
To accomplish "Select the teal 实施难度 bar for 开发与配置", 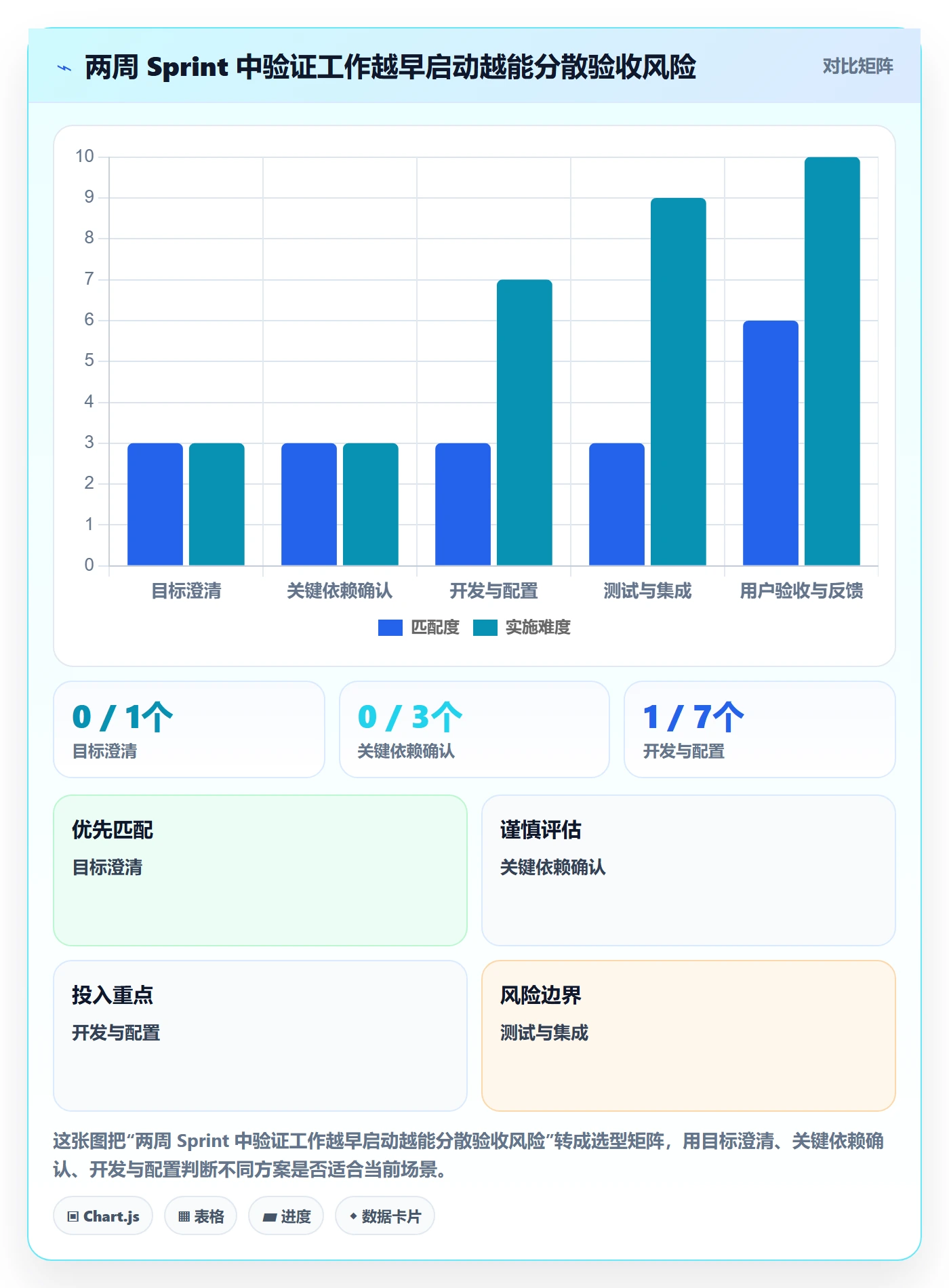I will click(x=525, y=422).
